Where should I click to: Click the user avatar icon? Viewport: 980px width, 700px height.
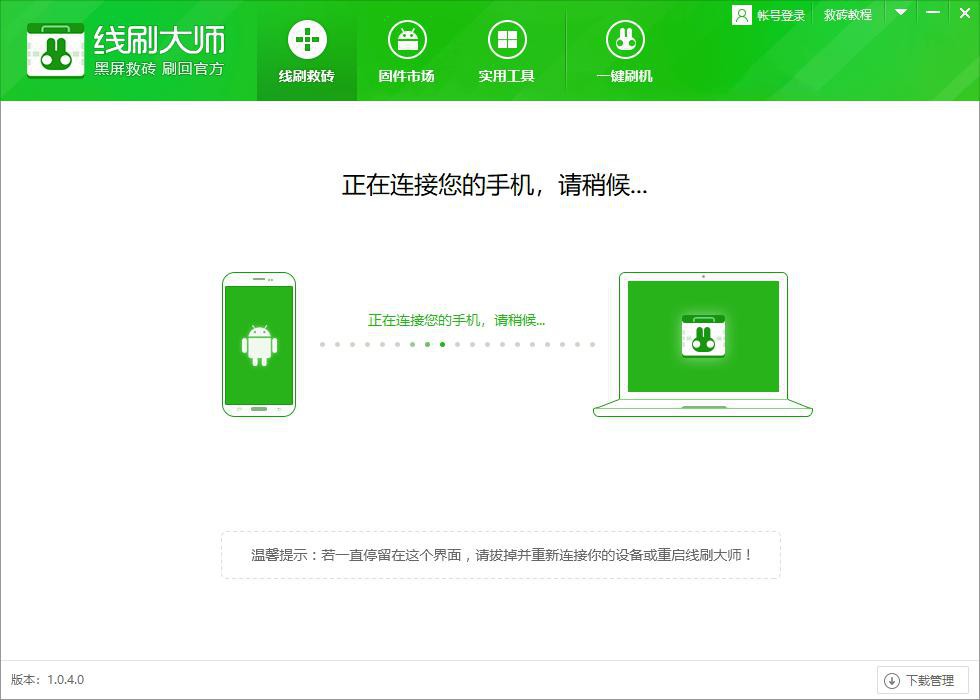[x=741, y=15]
